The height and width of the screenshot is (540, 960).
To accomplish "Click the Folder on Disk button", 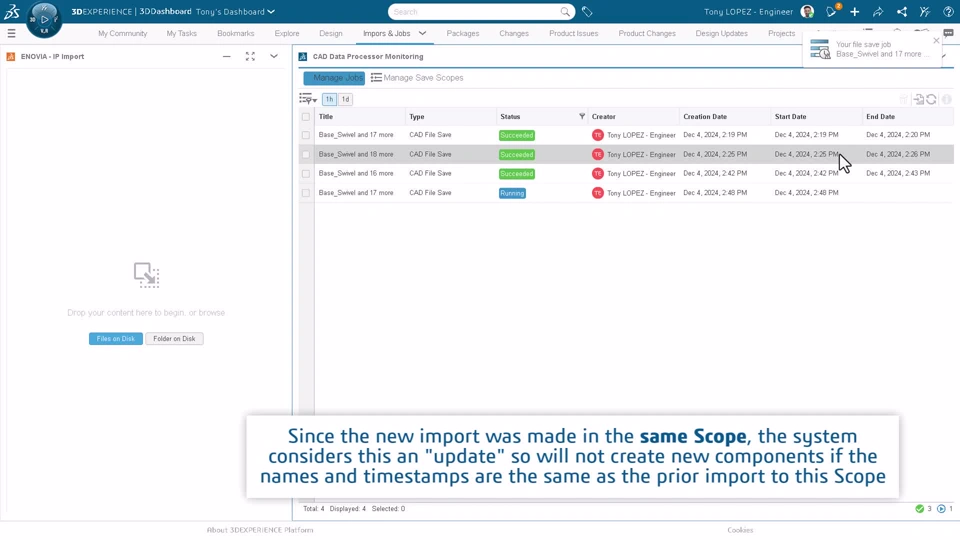I will coord(174,339).
